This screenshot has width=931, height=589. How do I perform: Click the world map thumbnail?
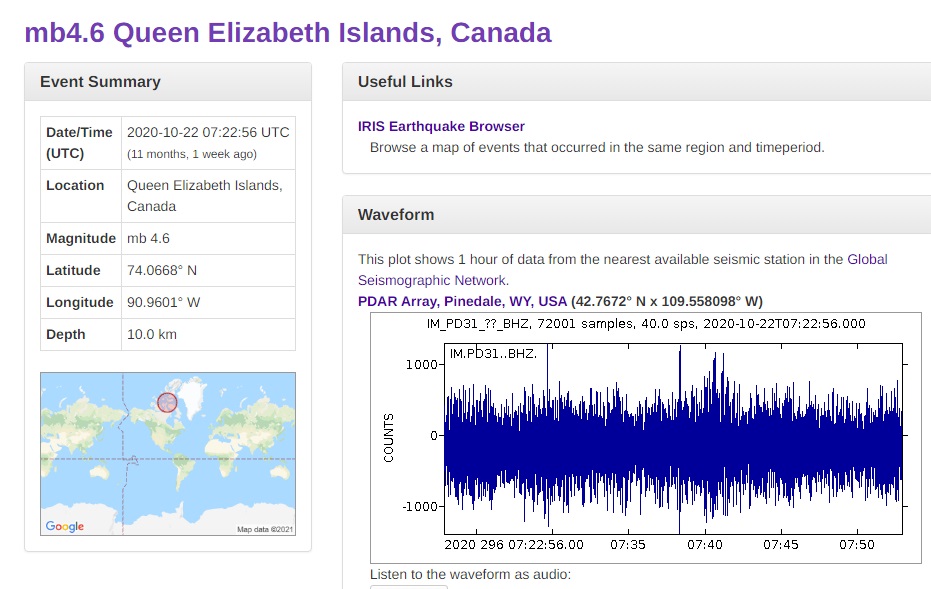(168, 454)
